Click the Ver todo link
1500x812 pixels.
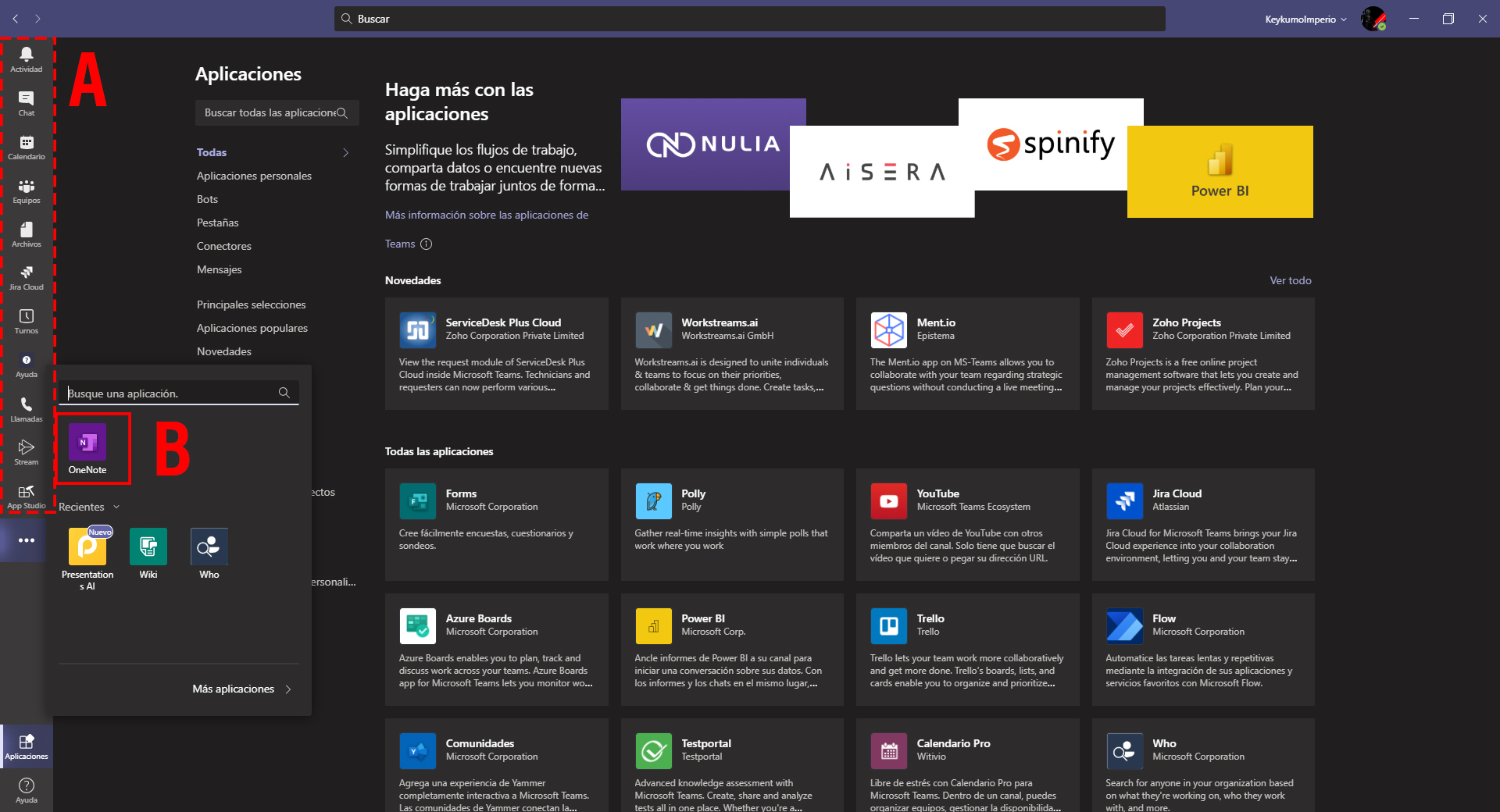click(x=1290, y=280)
